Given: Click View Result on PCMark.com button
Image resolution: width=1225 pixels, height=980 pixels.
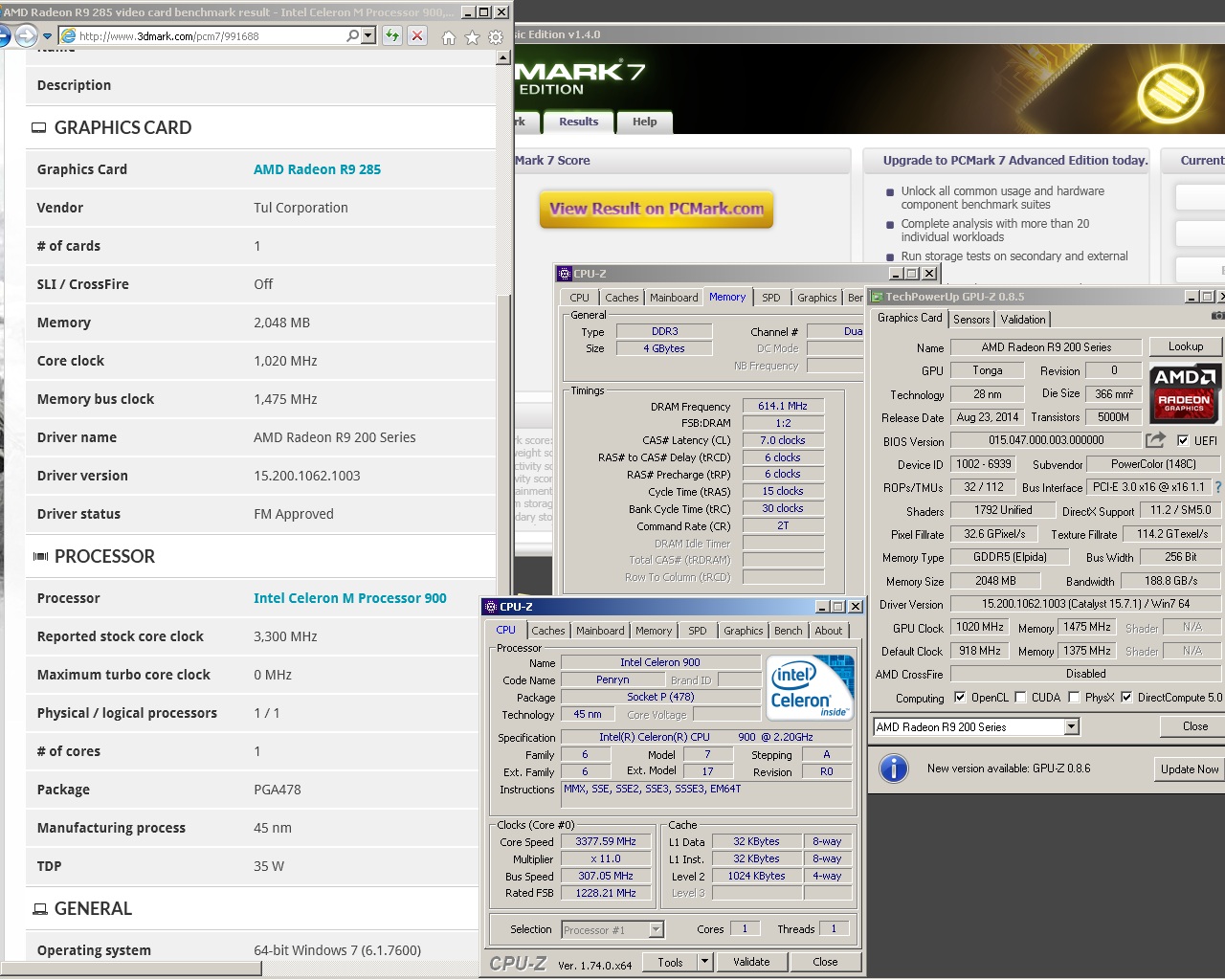Looking at the screenshot, I should [x=657, y=209].
